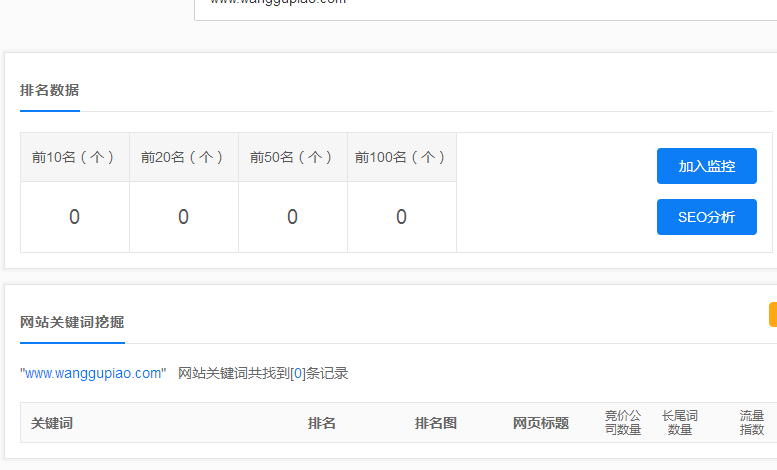Select the 网站关键词挖掘 tab heading
Viewport: 777px width, 470px height.
pos(72,322)
